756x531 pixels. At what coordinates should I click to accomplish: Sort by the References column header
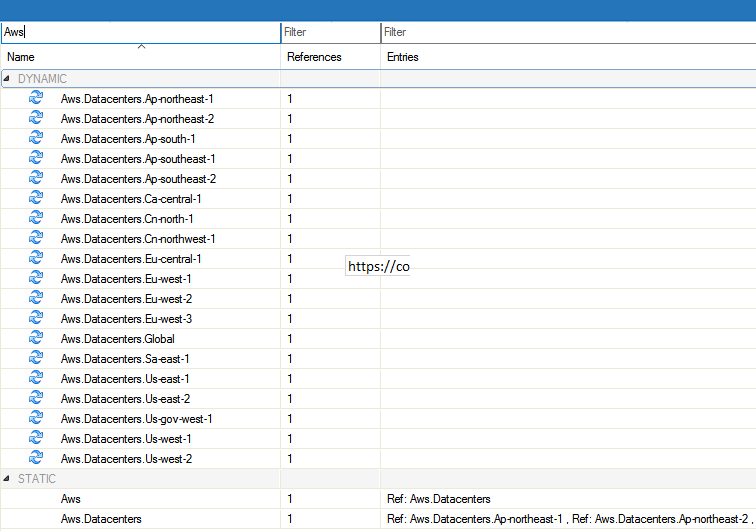[331, 57]
